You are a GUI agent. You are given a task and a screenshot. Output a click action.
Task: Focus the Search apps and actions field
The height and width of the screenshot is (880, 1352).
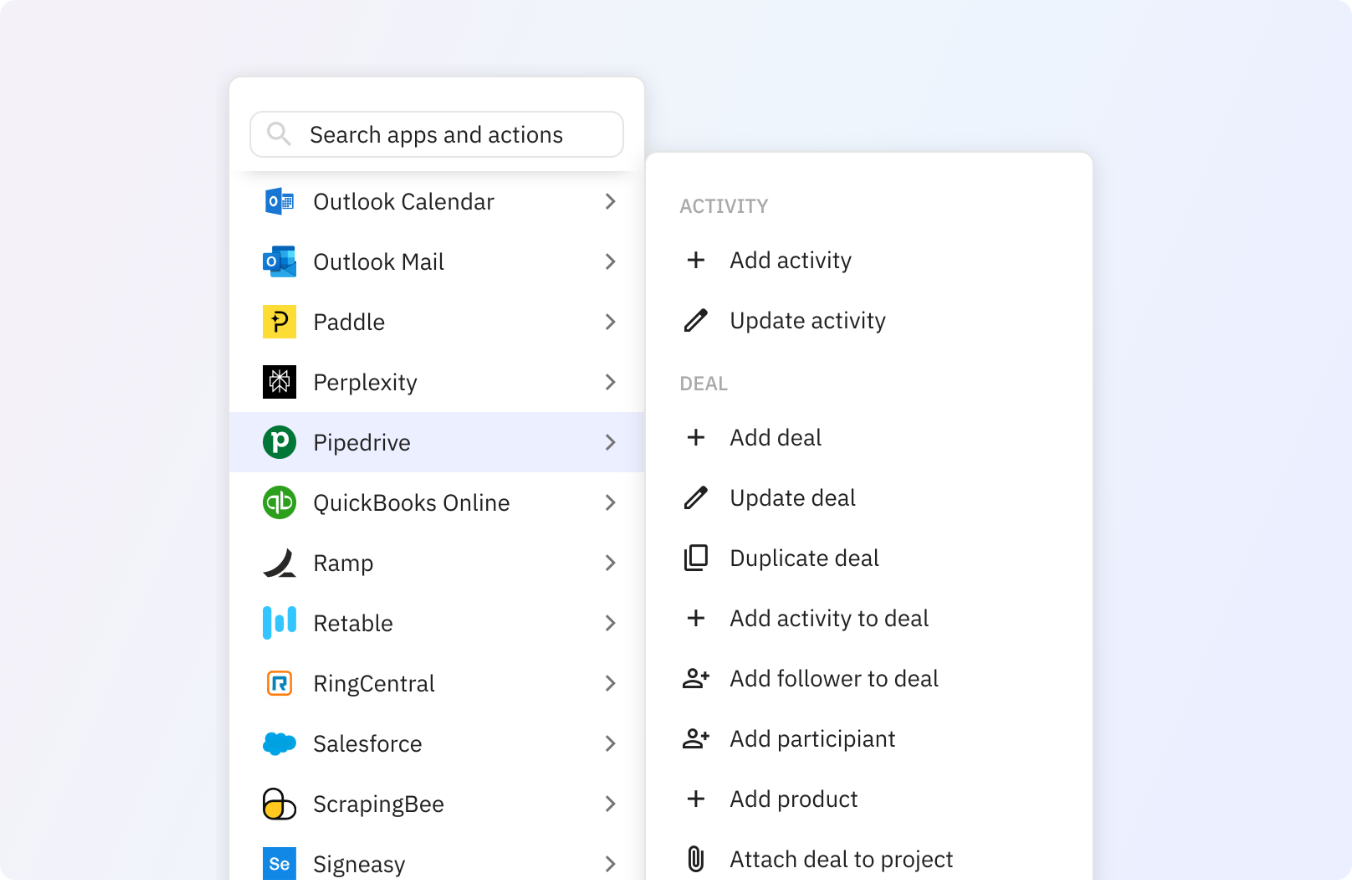(x=436, y=135)
